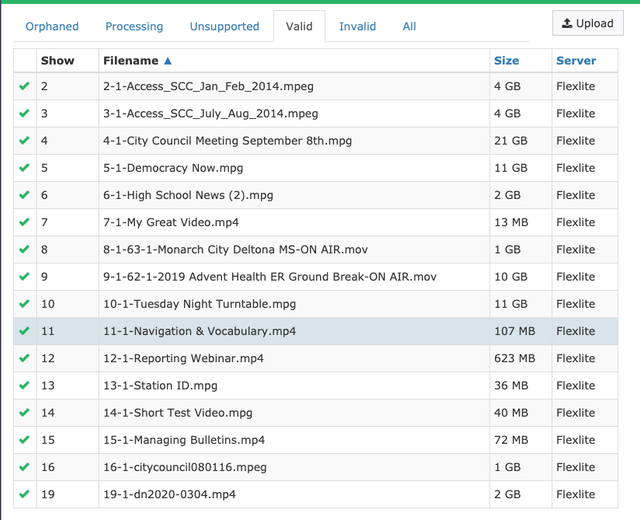Click the checkmark beside Democracy Now file
The width and height of the screenshot is (640, 520).
coord(24,168)
